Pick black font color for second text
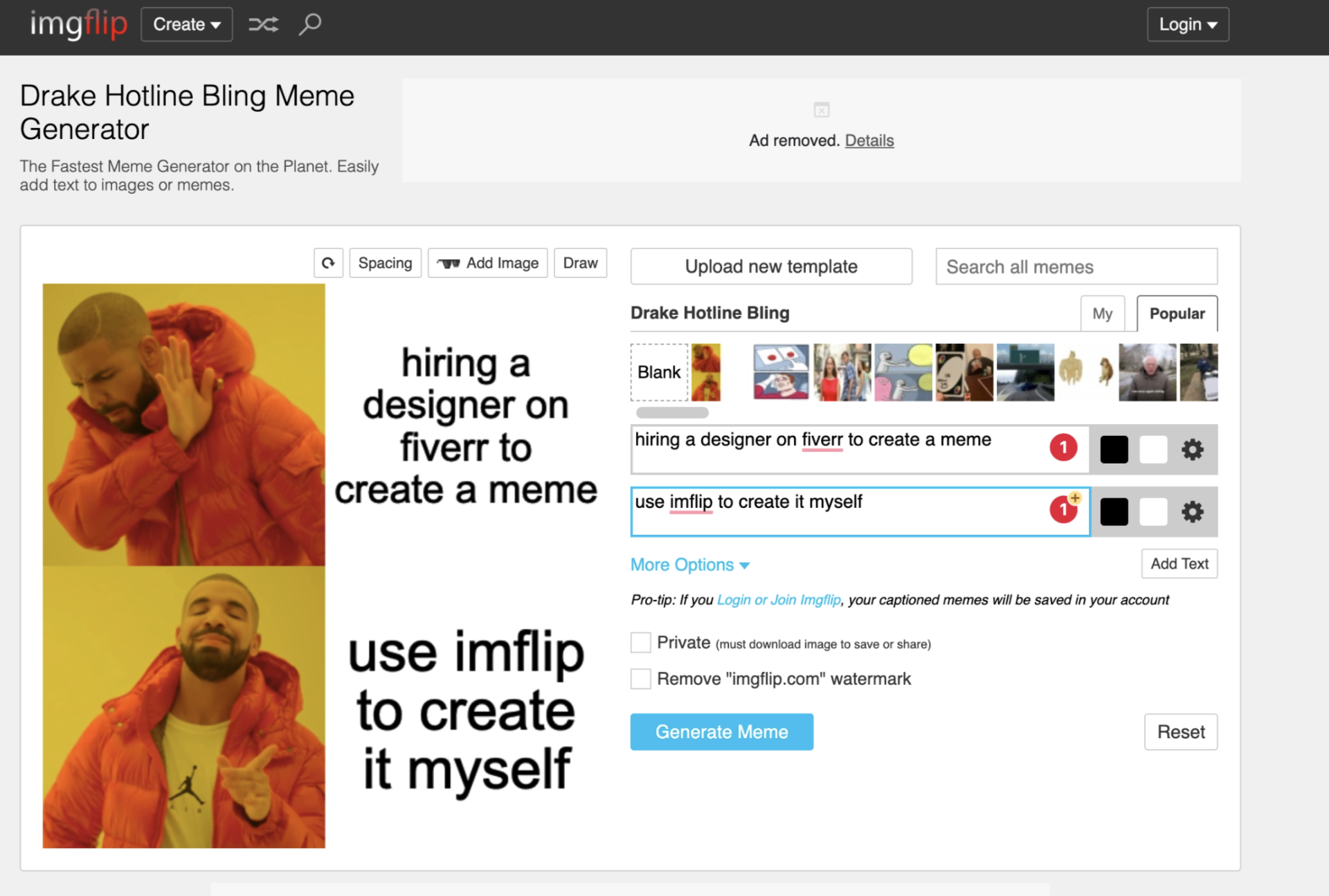Viewport: 1329px width, 896px height. [1114, 512]
